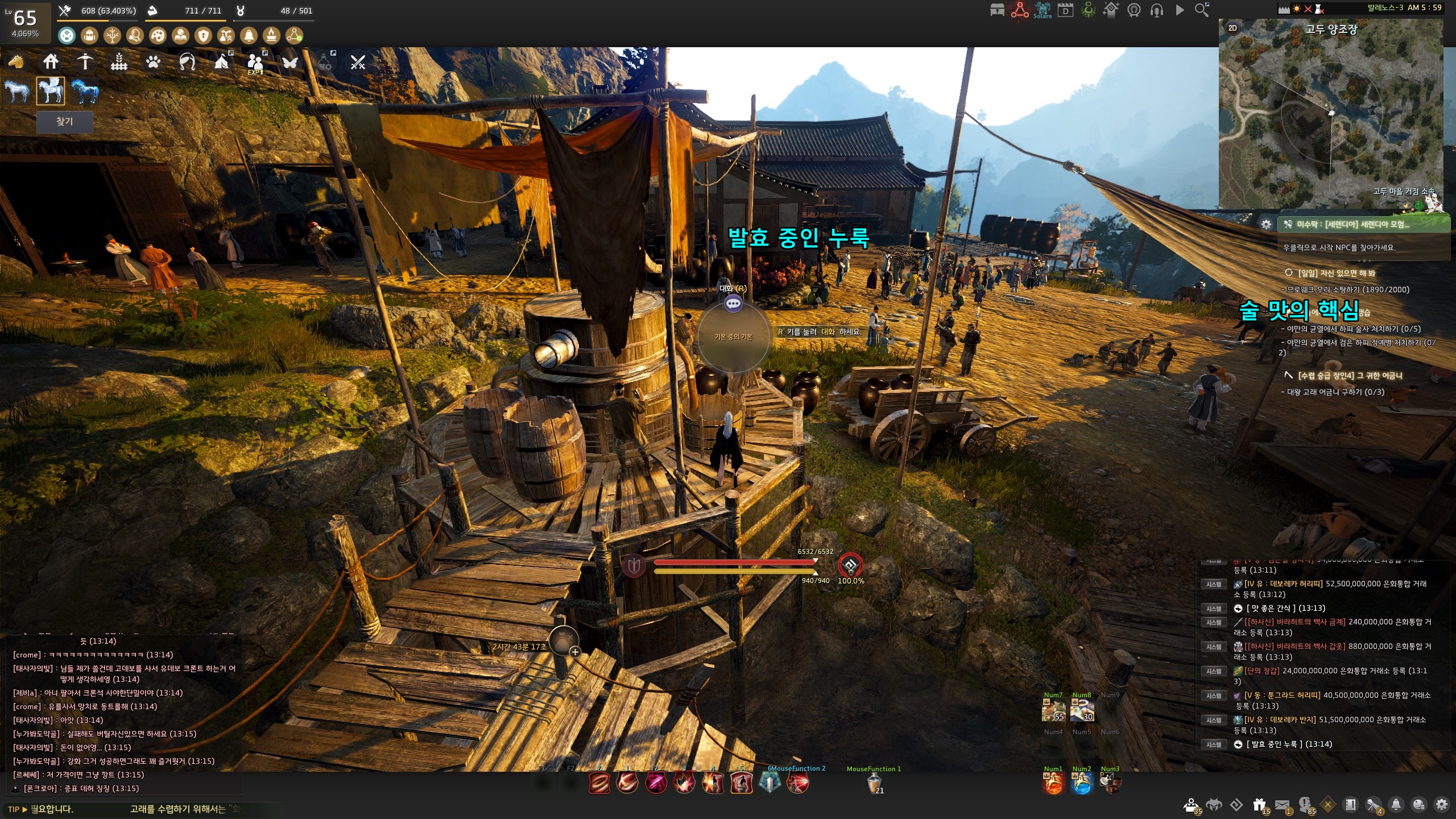The image size is (1456, 819).
Task: Click the pet paw icon
Action: tap(153, 61)
